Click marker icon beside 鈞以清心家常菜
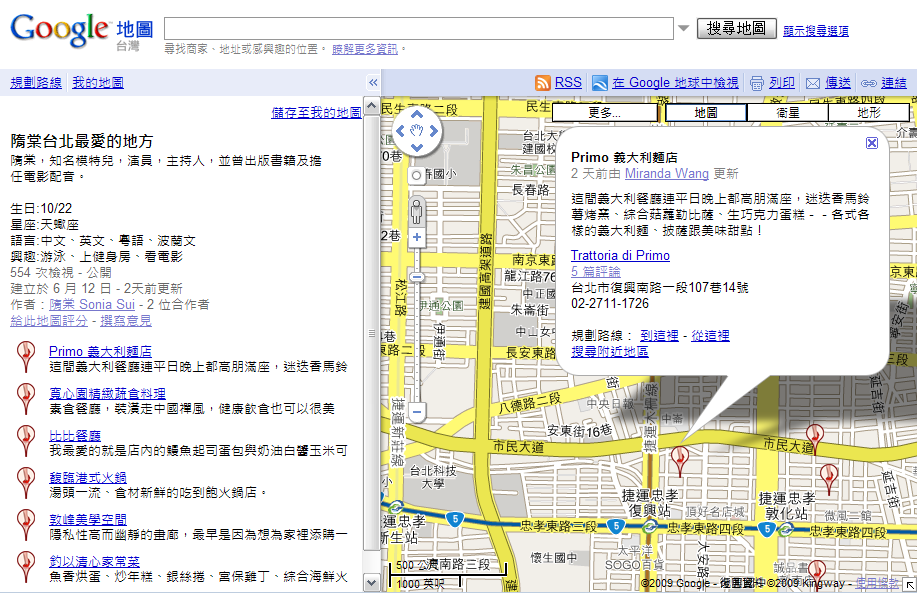The width and height of the screenshot is (917, 593). [x=25, y=567]
